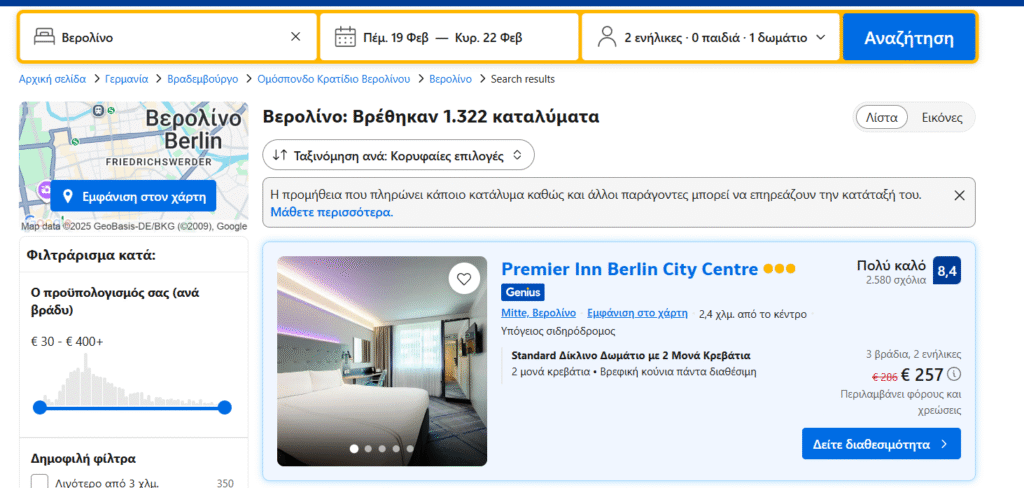Click the calendar icon in the date field
1024x488 pixels.
(x=345, y=37)
